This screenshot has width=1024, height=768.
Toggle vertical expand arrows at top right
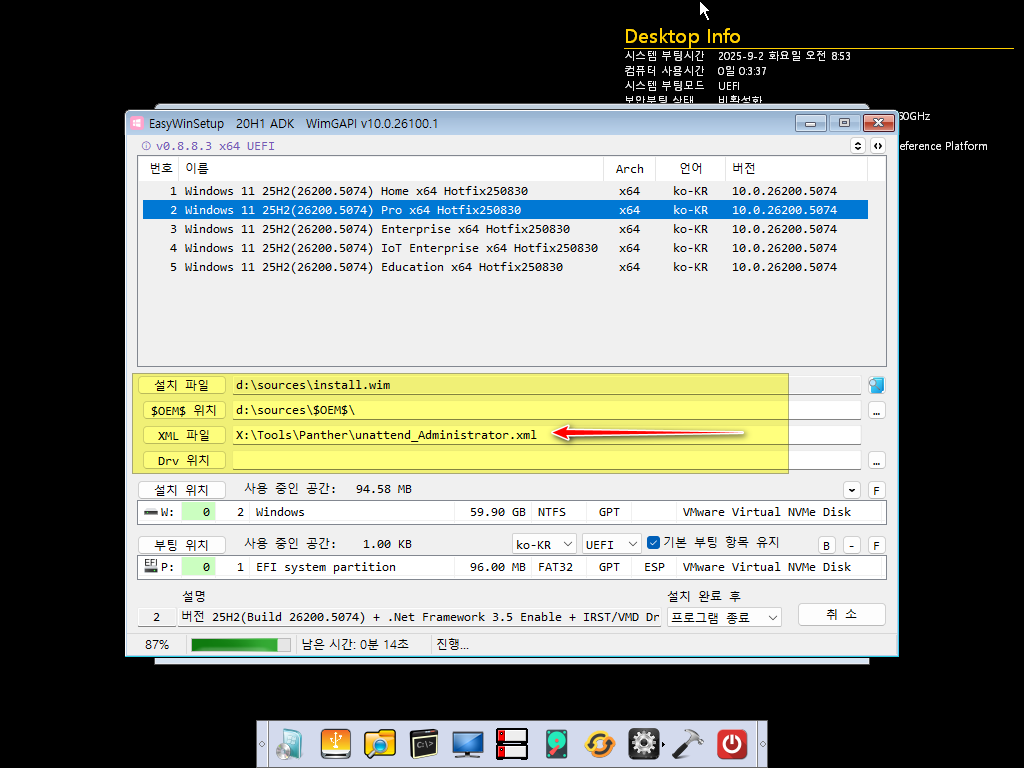click(x=858, y=146)
